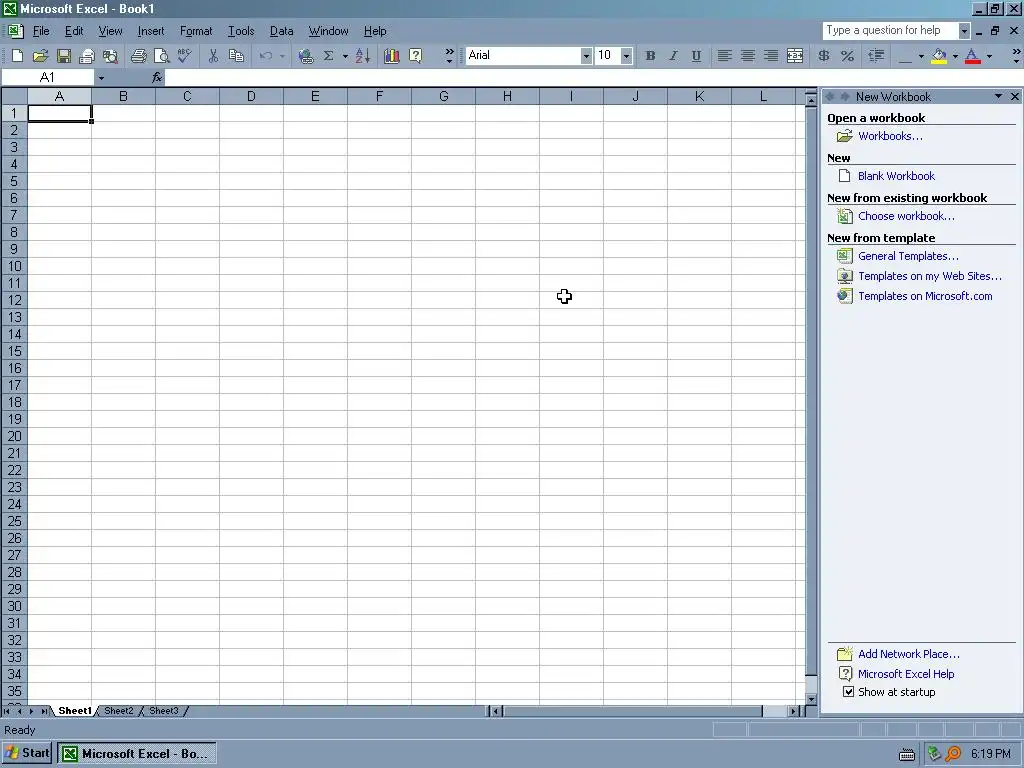Click the Workbooks... link

click(890, 136)
